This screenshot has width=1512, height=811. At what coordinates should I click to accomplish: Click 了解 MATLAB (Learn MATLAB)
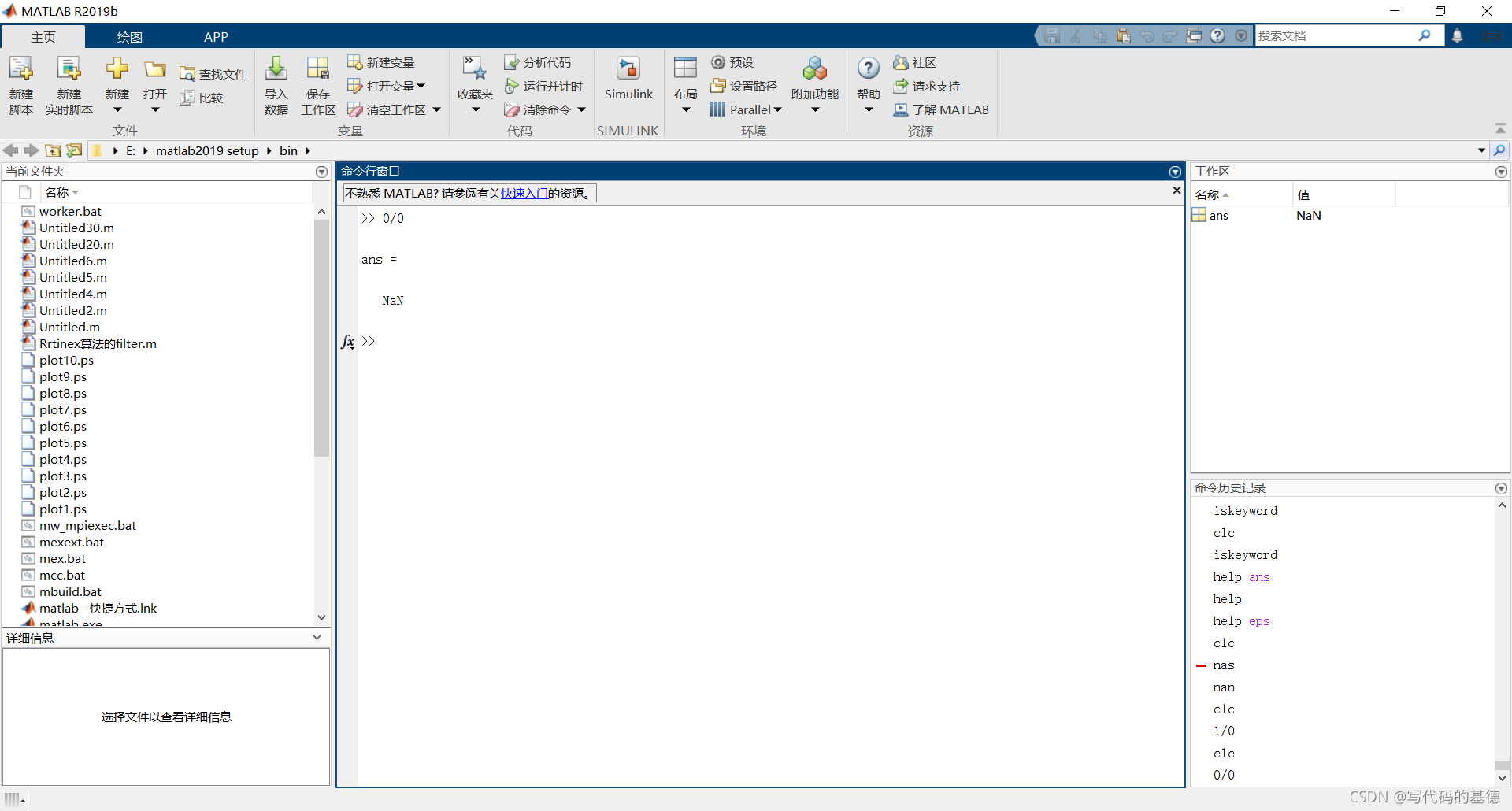click(941, 109)
